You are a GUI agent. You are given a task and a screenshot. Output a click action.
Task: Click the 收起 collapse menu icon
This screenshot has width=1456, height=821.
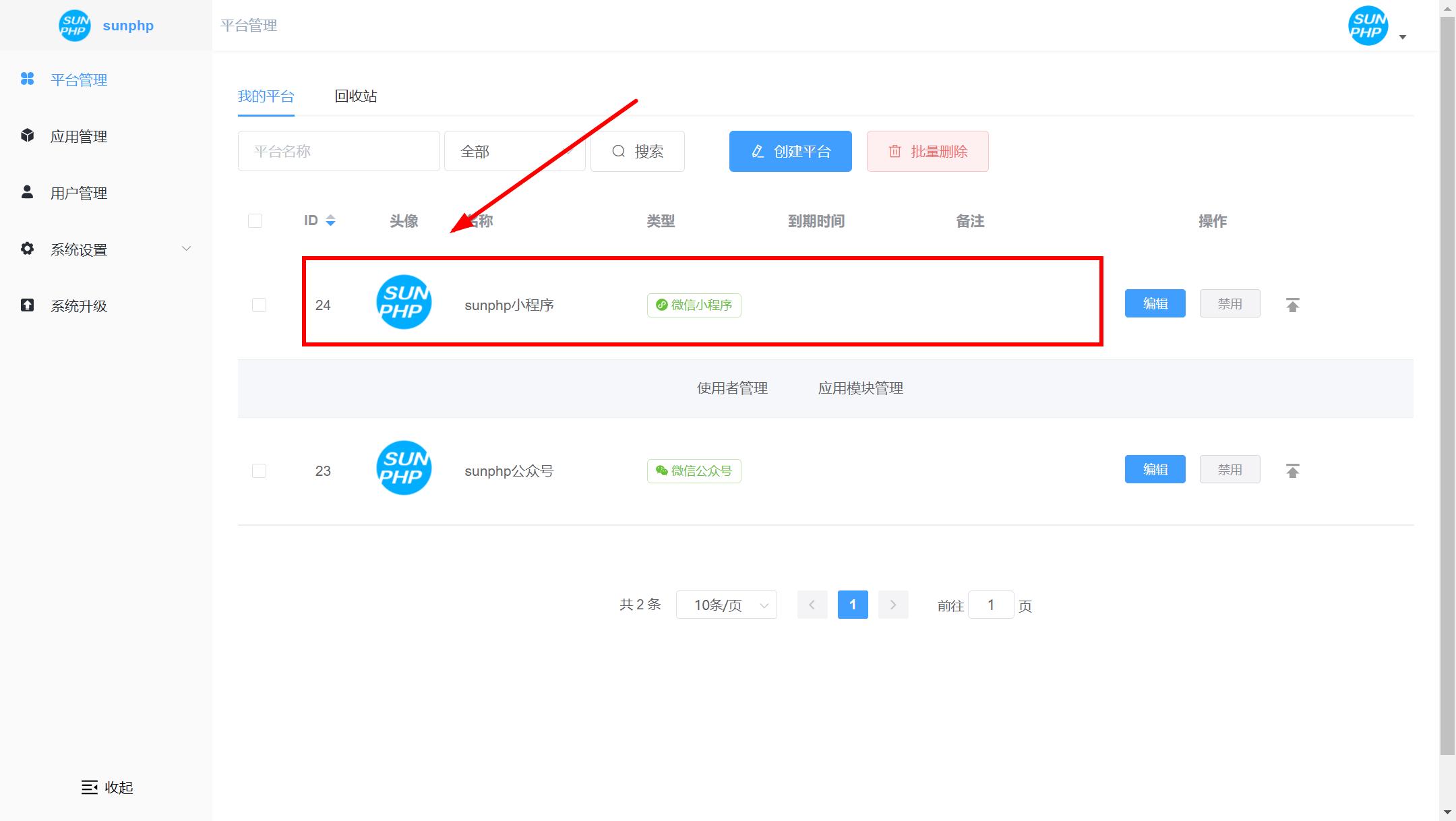[89, 787]
